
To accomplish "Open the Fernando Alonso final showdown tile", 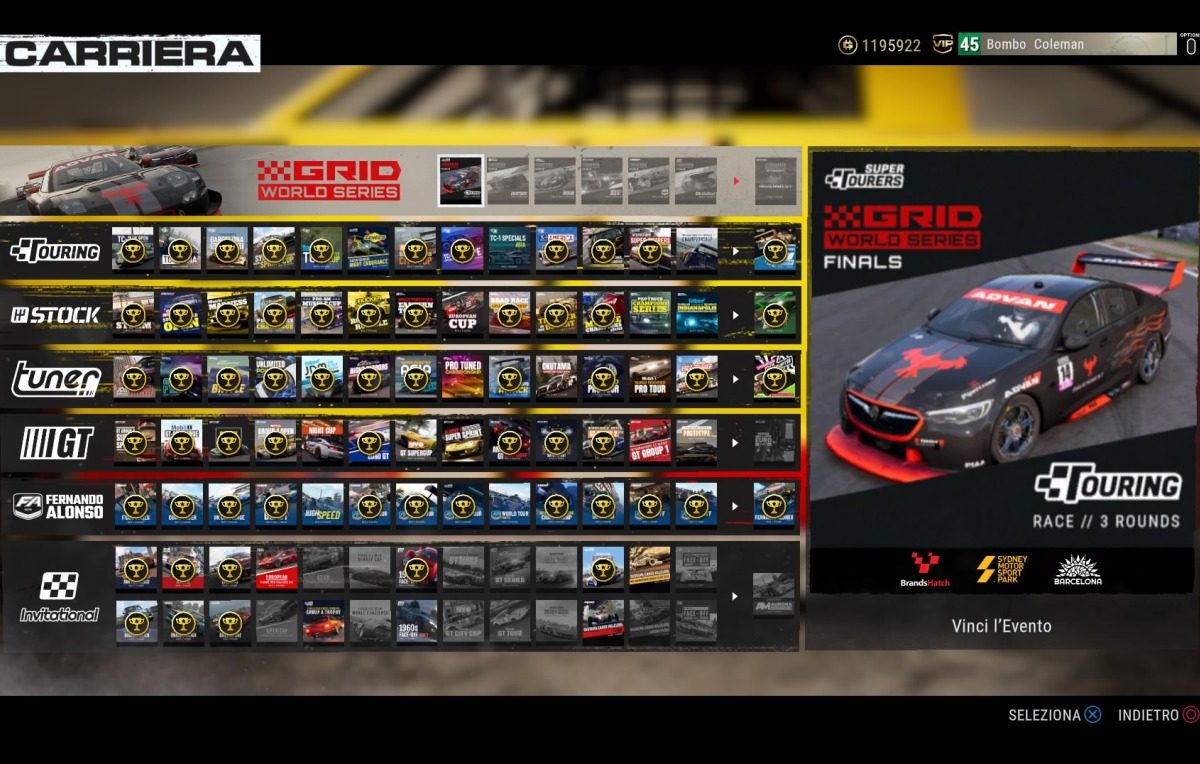I will coord(774,506).
